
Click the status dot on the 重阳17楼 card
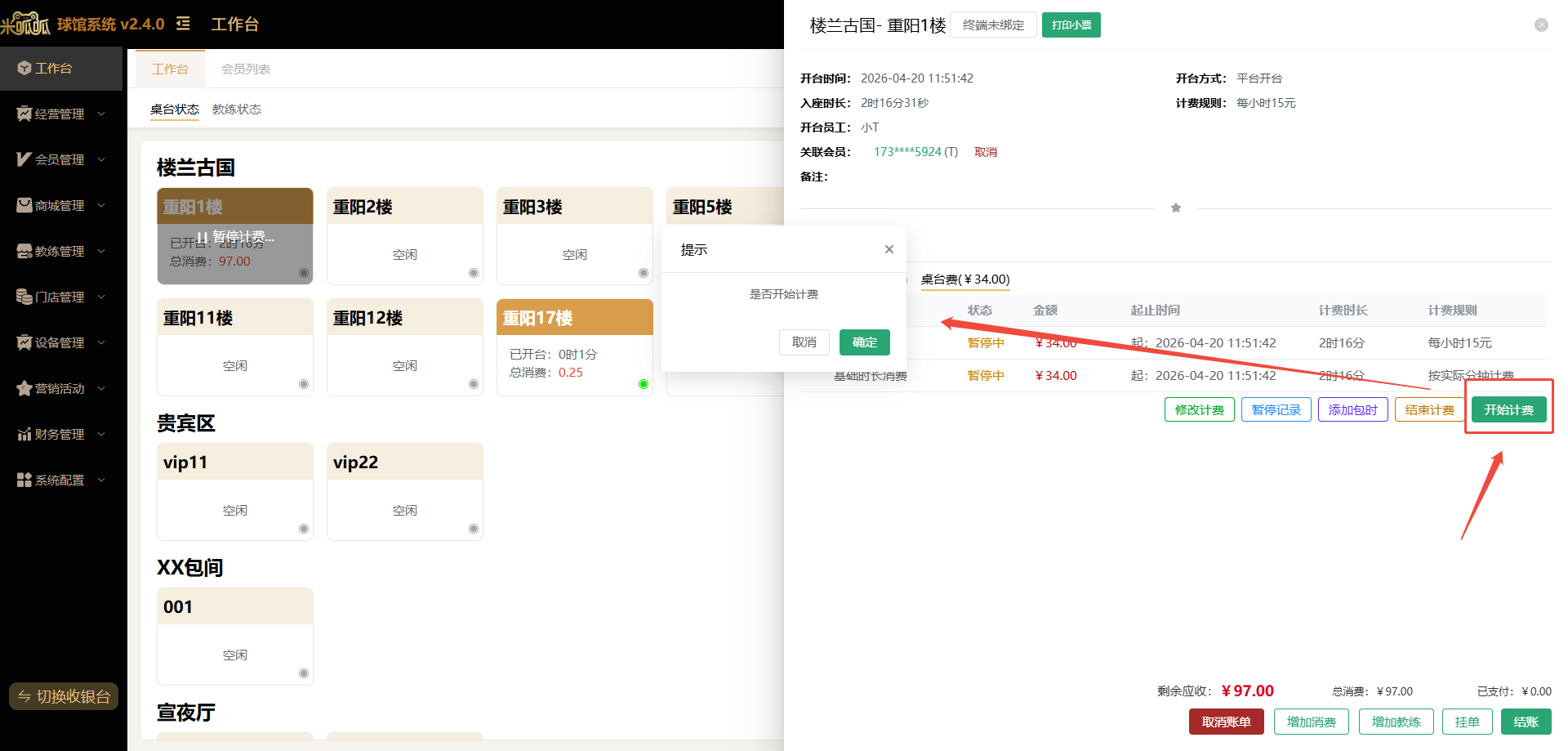click(x=644, y=384)
